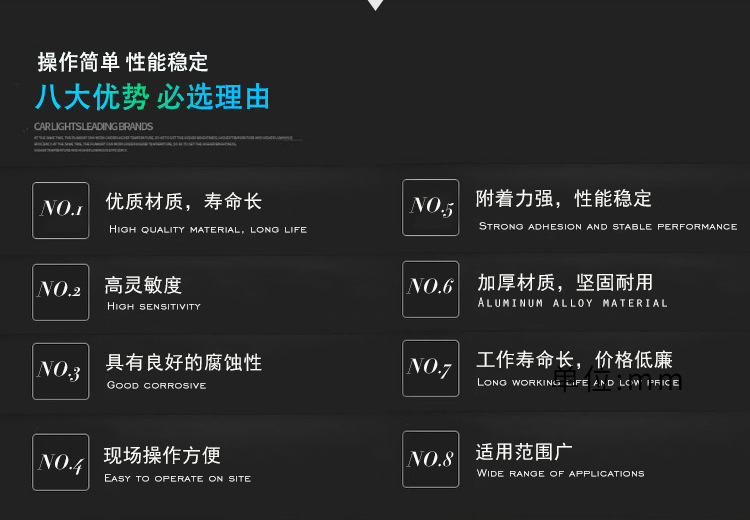The height and width of the screenshot is (520, 750).
Task: Click the text 优质材质,寿命长
Action: coord(184,201)
